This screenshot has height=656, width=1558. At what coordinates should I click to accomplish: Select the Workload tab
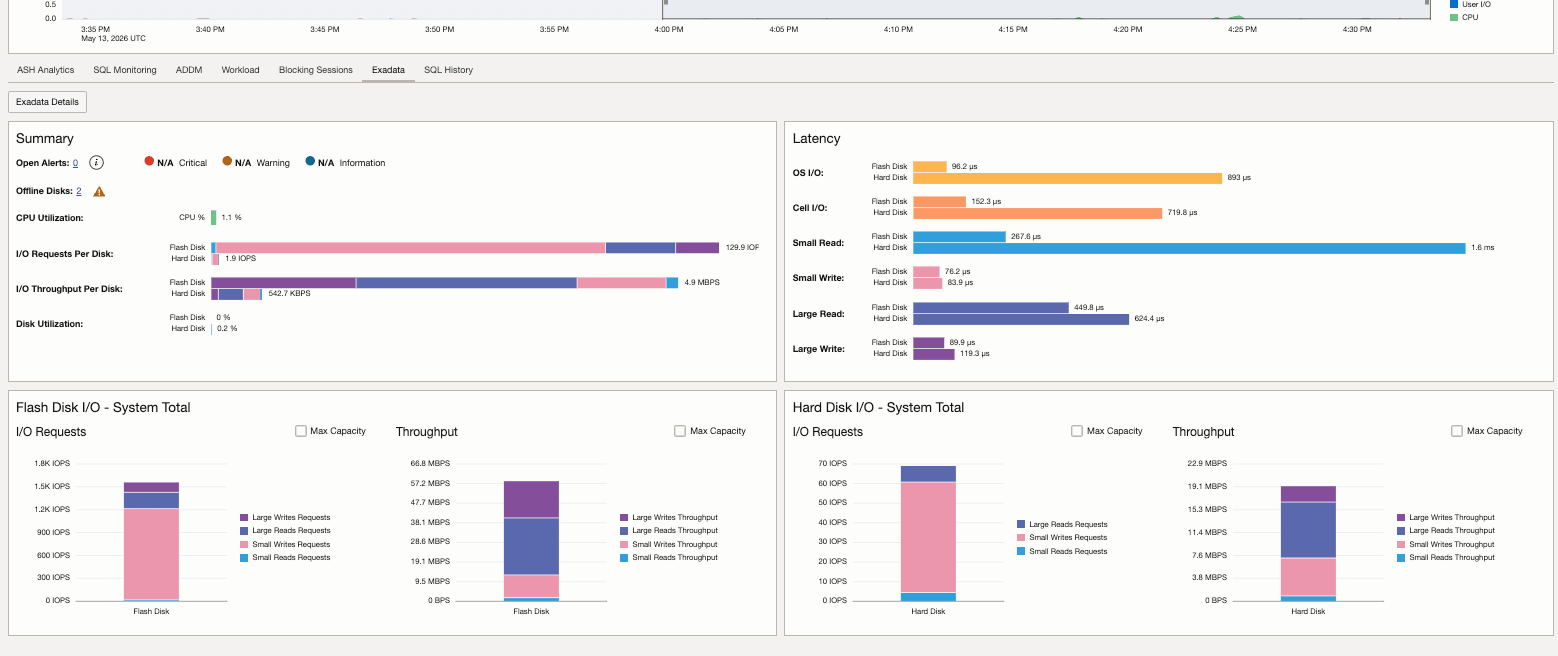coord(240,70)
